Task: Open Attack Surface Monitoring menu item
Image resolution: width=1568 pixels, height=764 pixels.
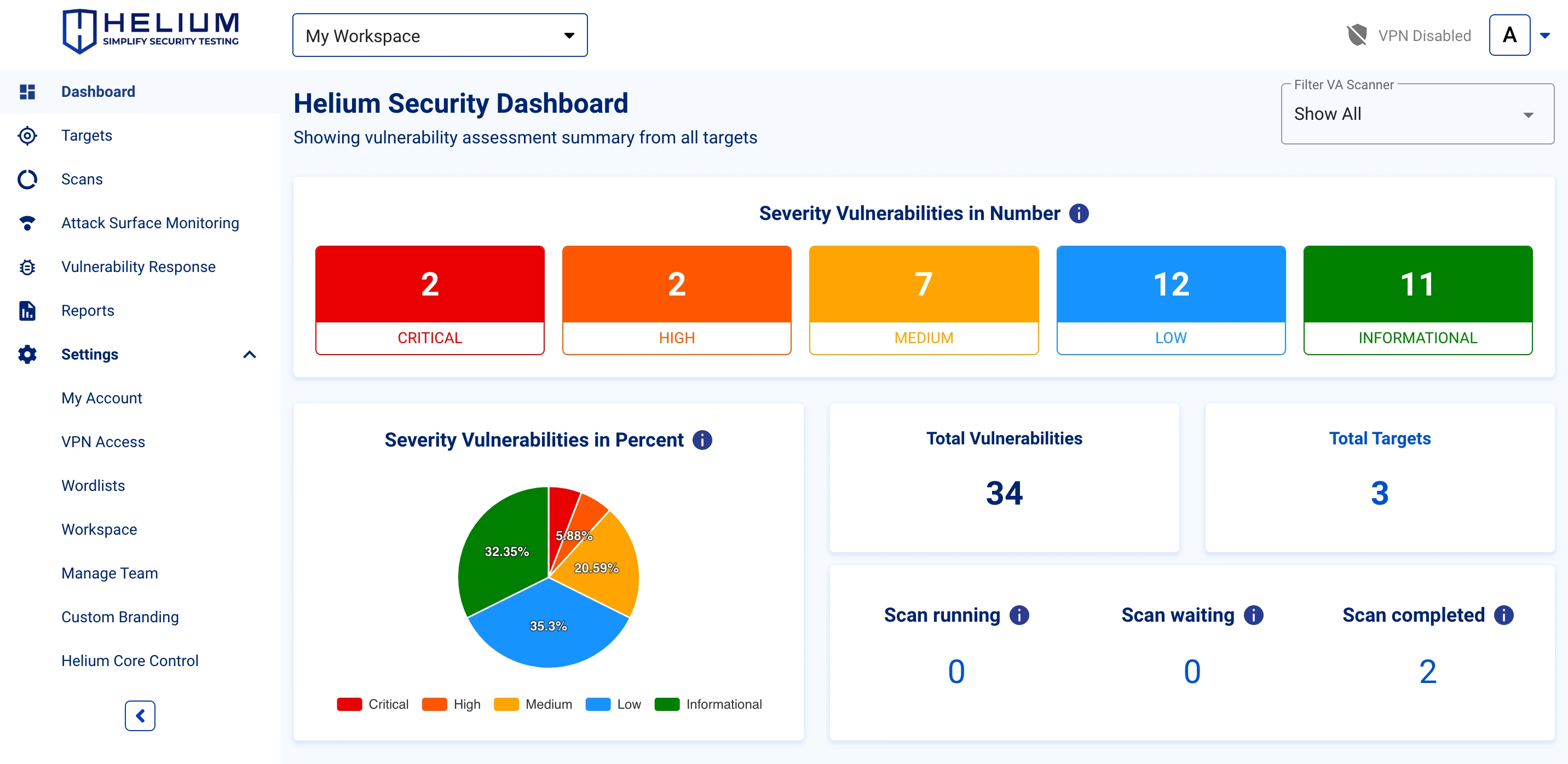Action: (150, 223)
